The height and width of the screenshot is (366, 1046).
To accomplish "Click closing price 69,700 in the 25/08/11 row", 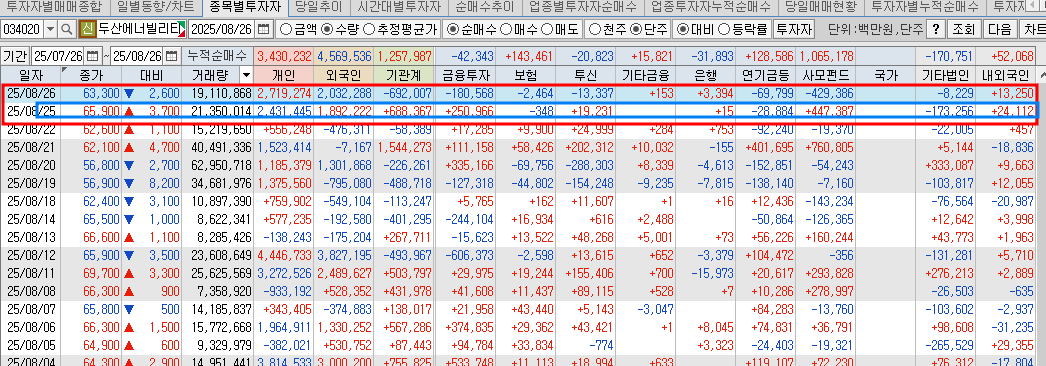I will (90, 273).
